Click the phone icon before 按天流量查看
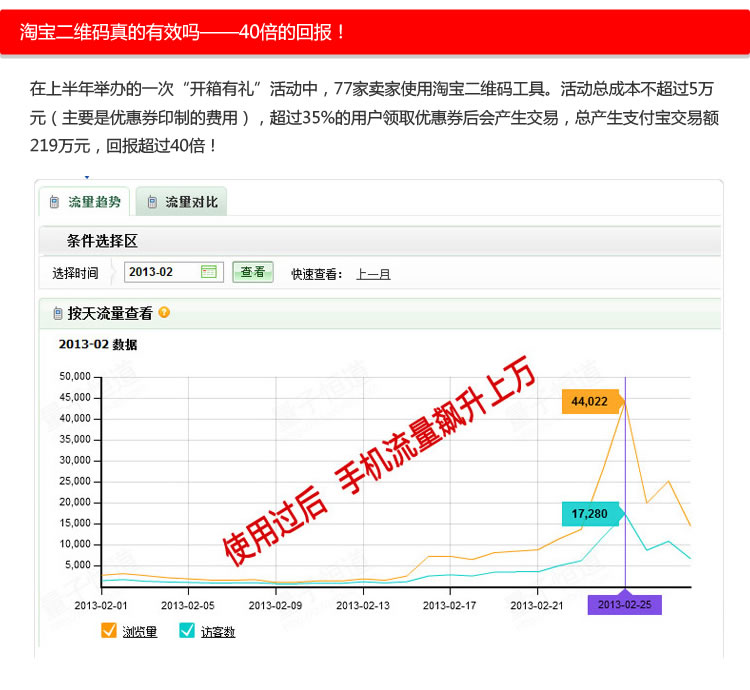This screenshot has width=750, height=690. coord(58,314)
